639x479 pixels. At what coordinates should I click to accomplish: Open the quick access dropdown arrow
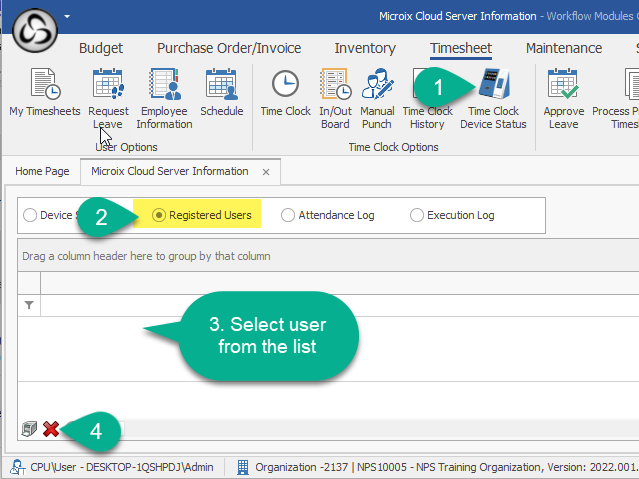[67, 17]
